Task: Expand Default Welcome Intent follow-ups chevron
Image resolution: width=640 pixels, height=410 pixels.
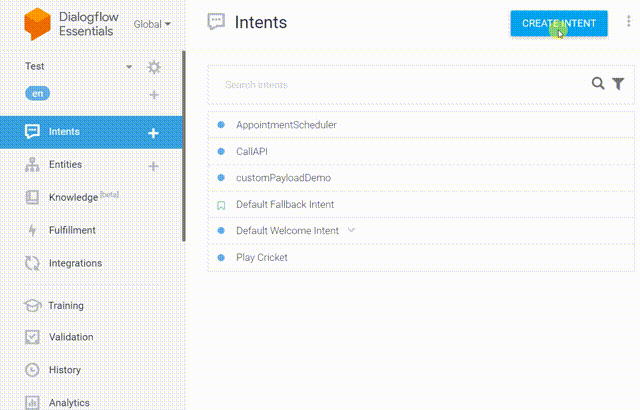Action: 351,230
